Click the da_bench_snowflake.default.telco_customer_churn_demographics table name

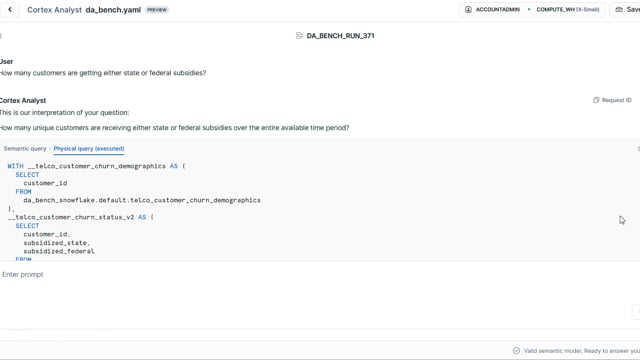(142, 200)
